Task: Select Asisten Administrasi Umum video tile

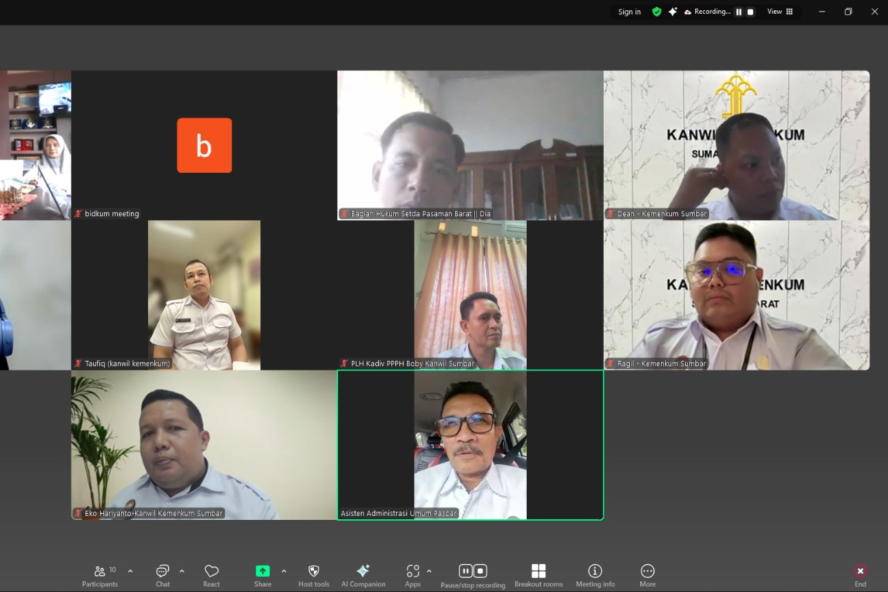Action: pyautogui.click(x=470, y=445)
